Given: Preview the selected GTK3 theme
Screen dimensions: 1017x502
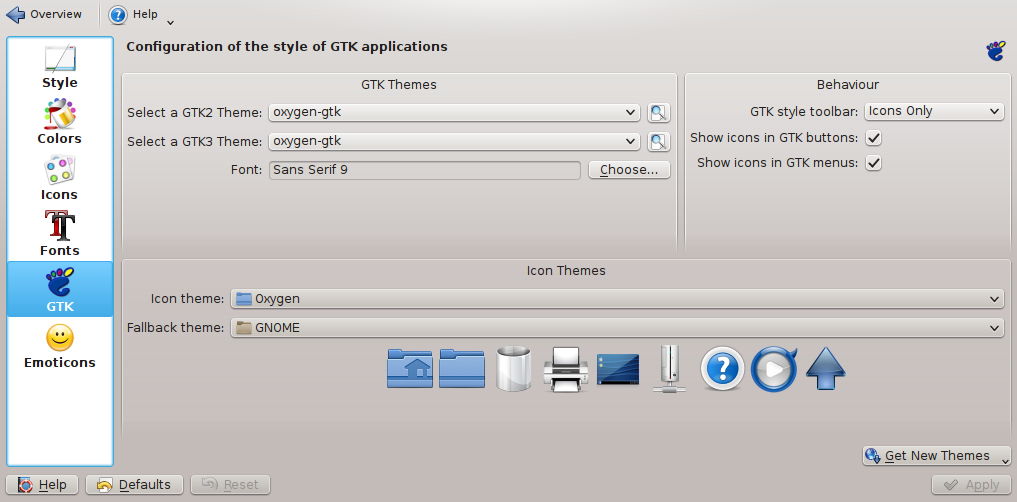Looking at the screenshot, I should pyautogui.click(x=658, y=142).
